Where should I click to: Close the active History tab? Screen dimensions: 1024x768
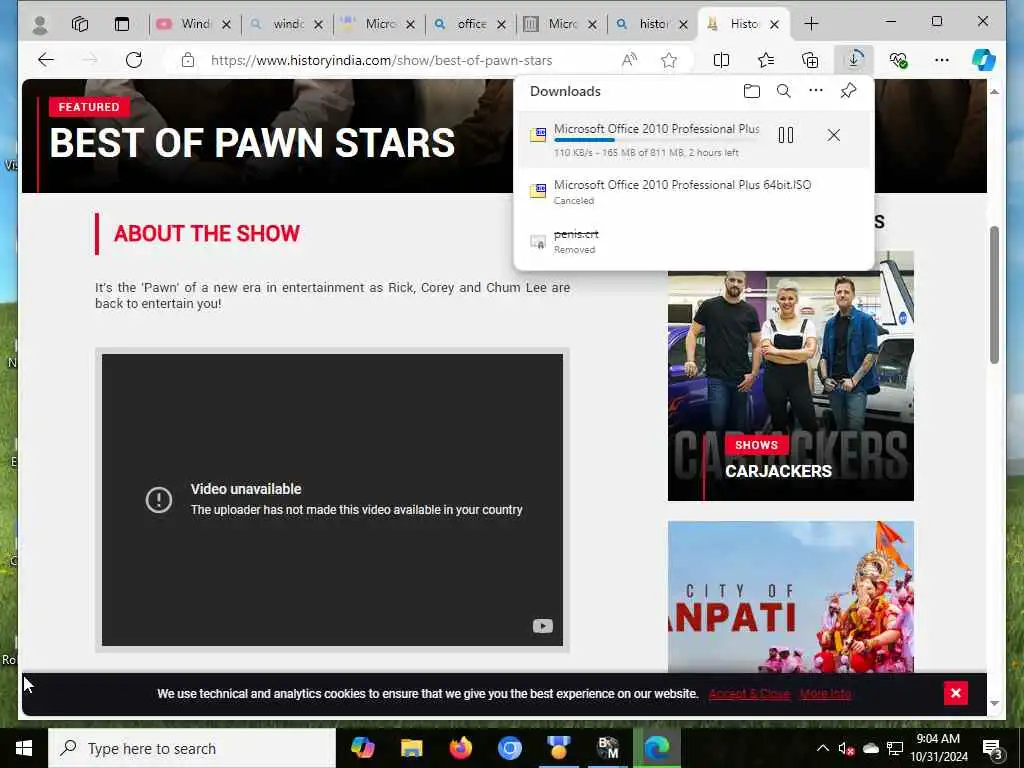coord(774,24)
